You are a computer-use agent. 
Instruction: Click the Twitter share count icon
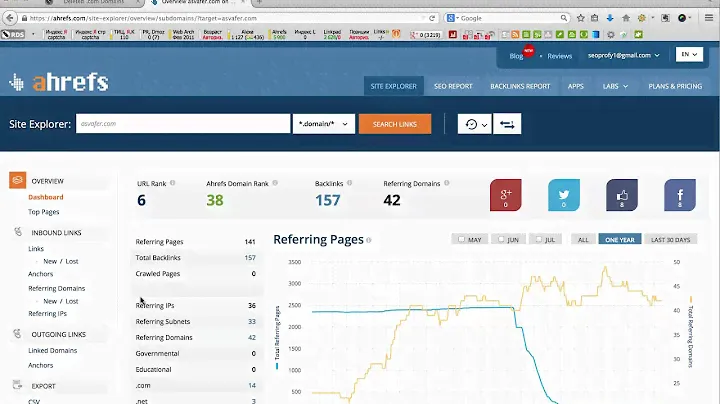[563, 195]
